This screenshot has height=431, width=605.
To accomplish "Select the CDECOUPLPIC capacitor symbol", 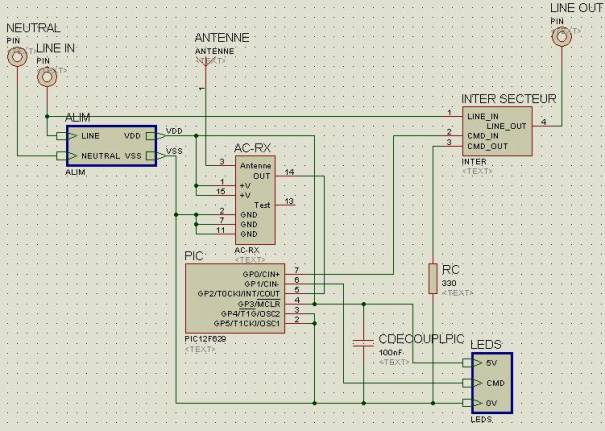I will 363,343.
